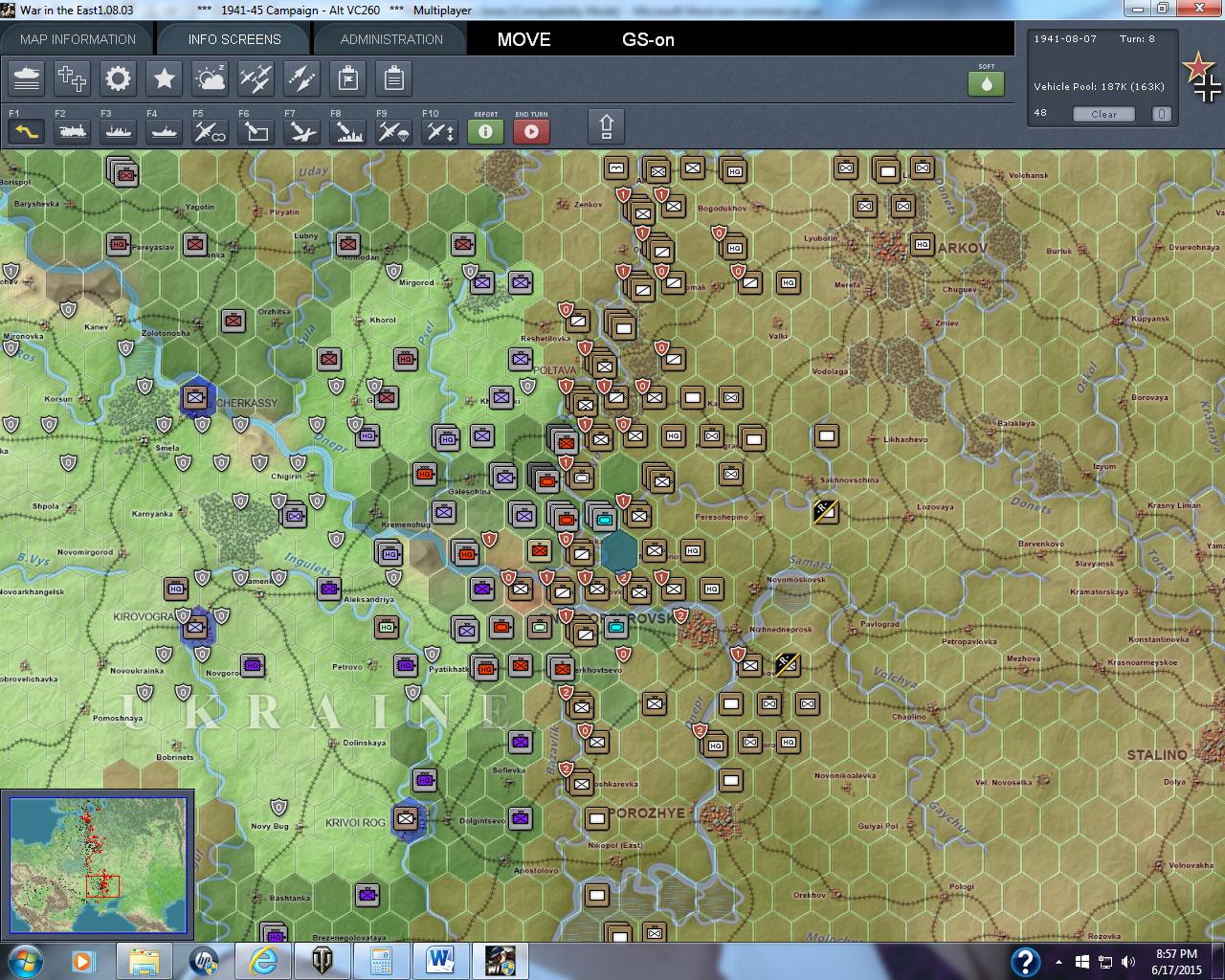Screen dimensions: 1225x980
Task: Click the Clear button in info panel
Action: point(1103,114)
